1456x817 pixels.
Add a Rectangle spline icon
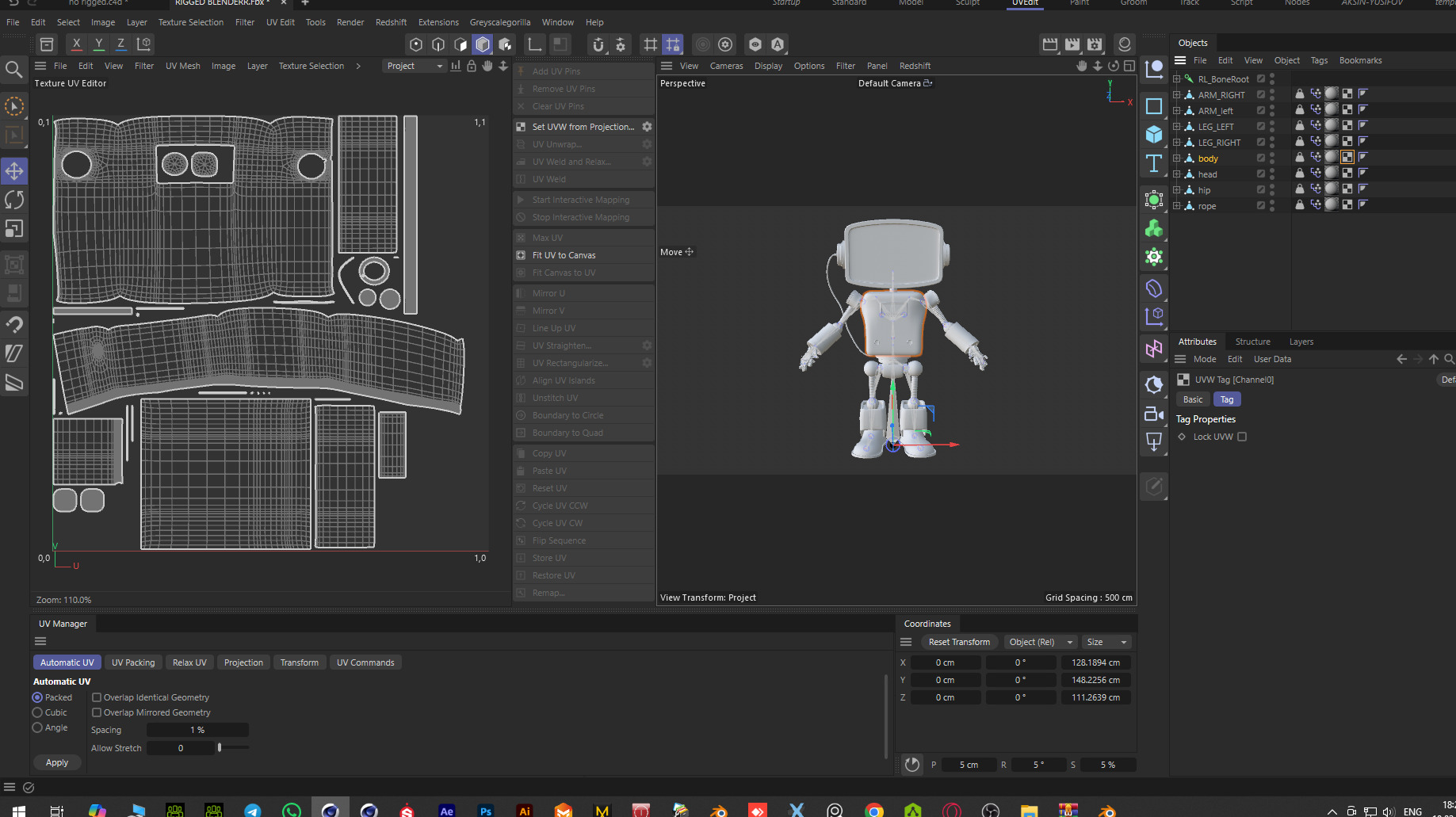click(x=1154, y=106)
